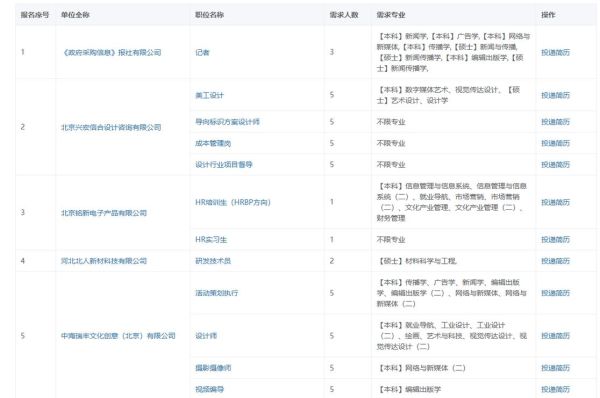Select the 【本科】网络与新媒体（二）major cell
The height and width of the screenshot is (398, 600).
click(x=421, y=369)
